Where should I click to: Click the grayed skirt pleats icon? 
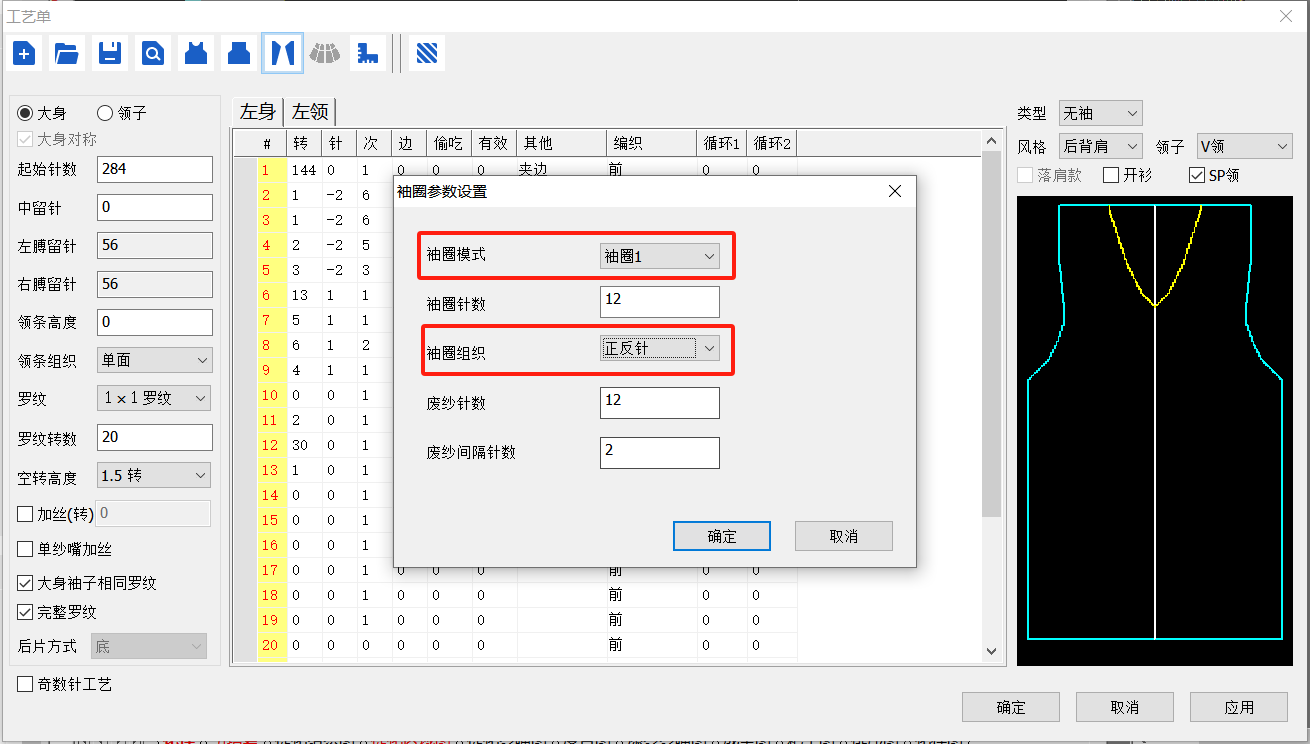tap(325, 53)
